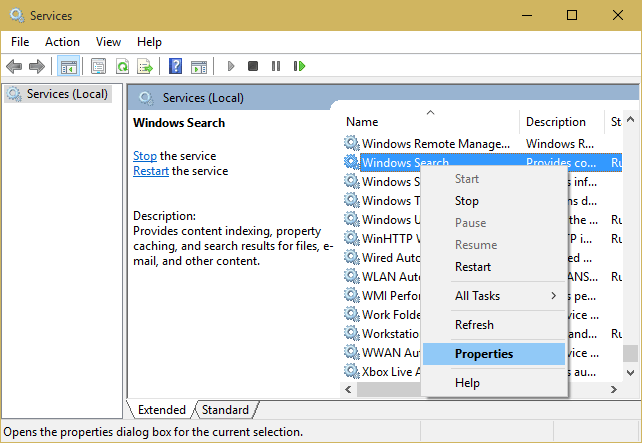Viewport: 642px width, 443px height.
Task: Click the Export List toolbar icon
Action: [145, 66]
